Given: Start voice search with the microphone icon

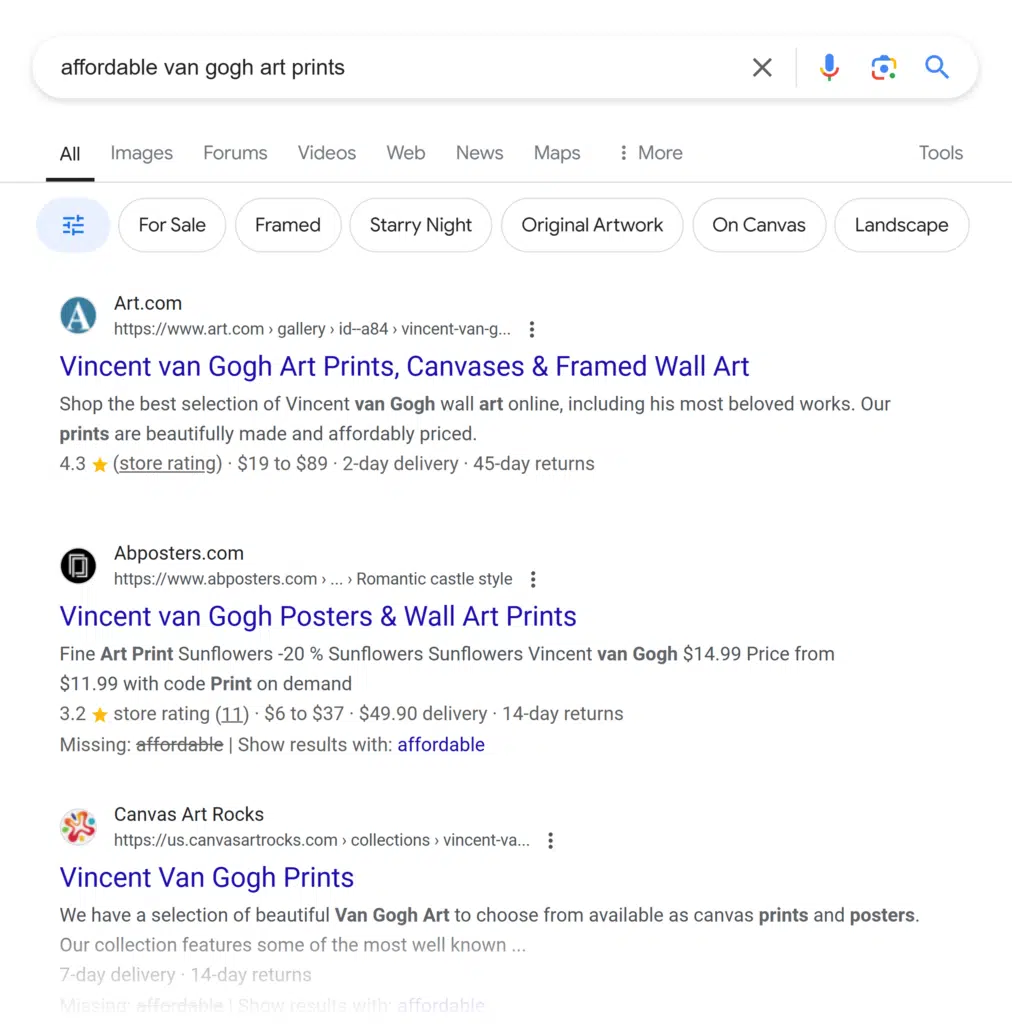Looking at the screenshot, I should 829,67.
